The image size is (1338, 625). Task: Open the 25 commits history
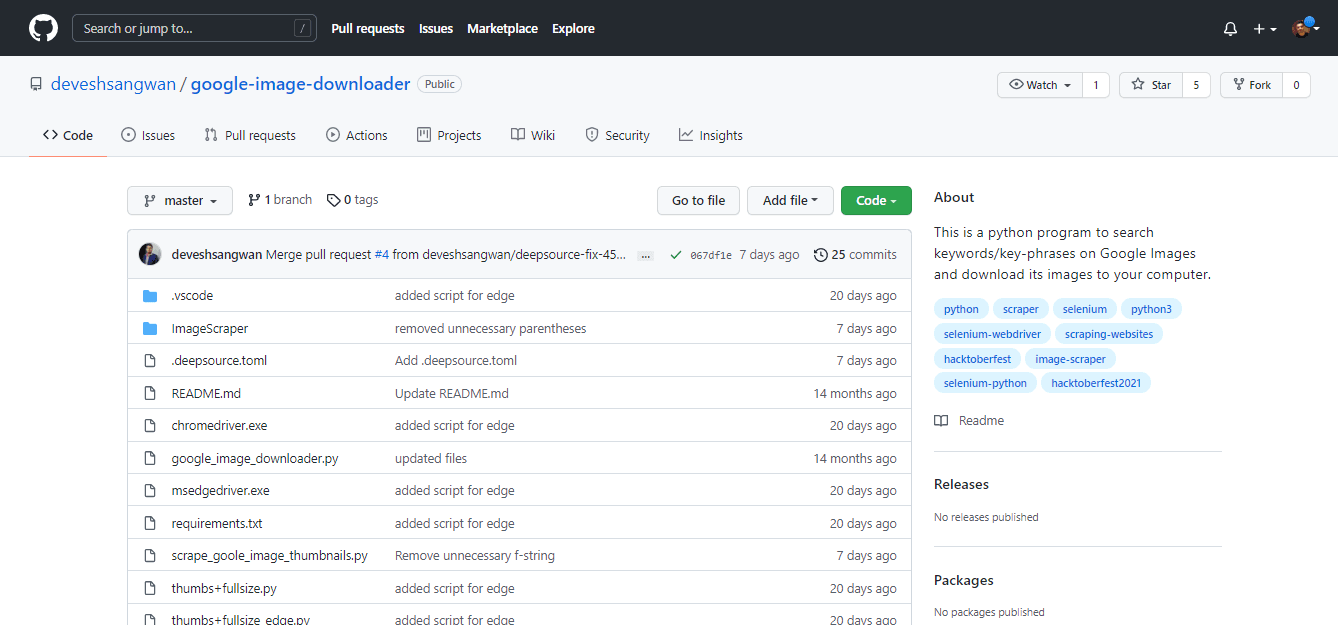pos(855,255)
